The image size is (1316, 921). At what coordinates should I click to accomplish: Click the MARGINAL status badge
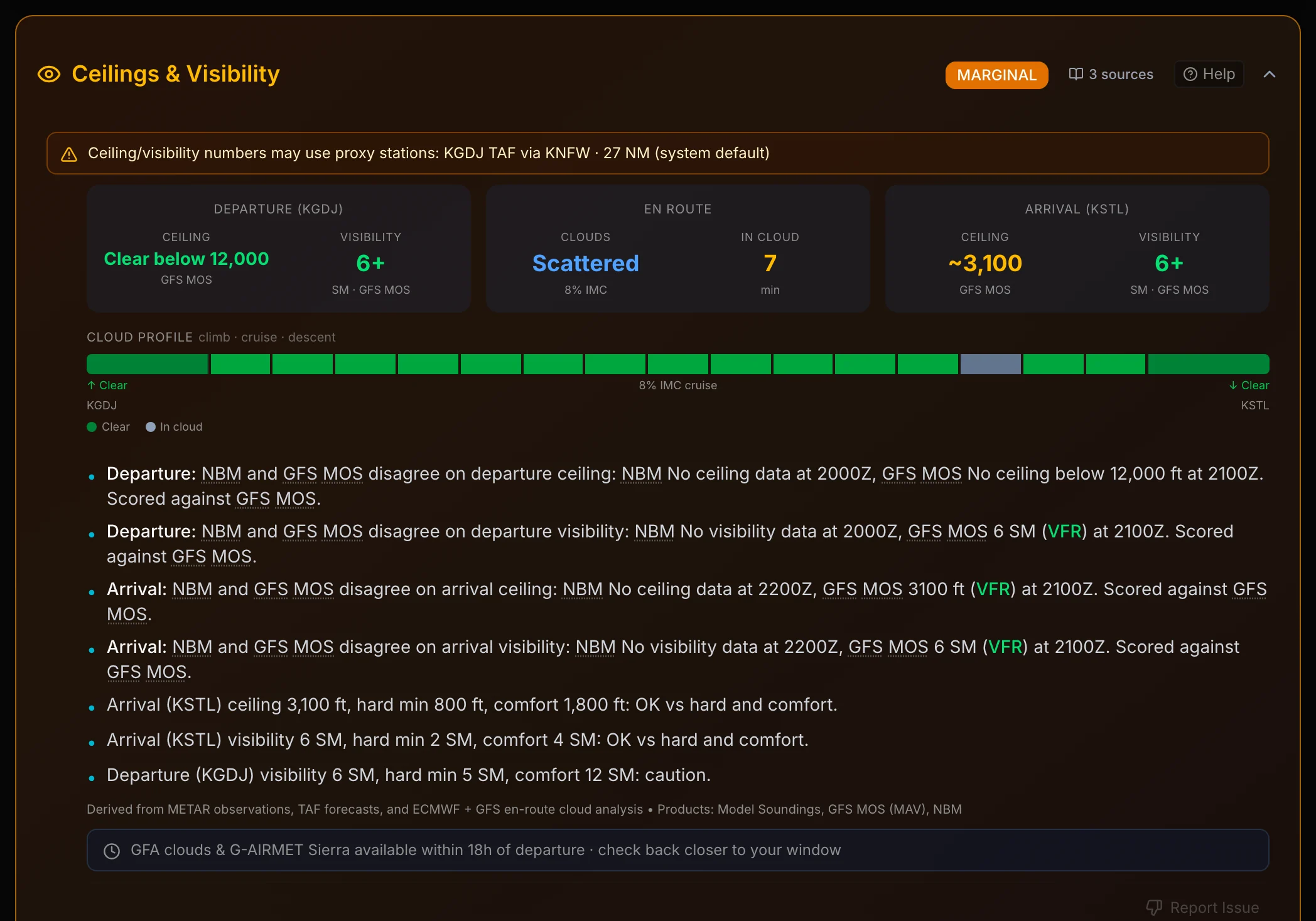pyautogui.click(x=996, y=75)
